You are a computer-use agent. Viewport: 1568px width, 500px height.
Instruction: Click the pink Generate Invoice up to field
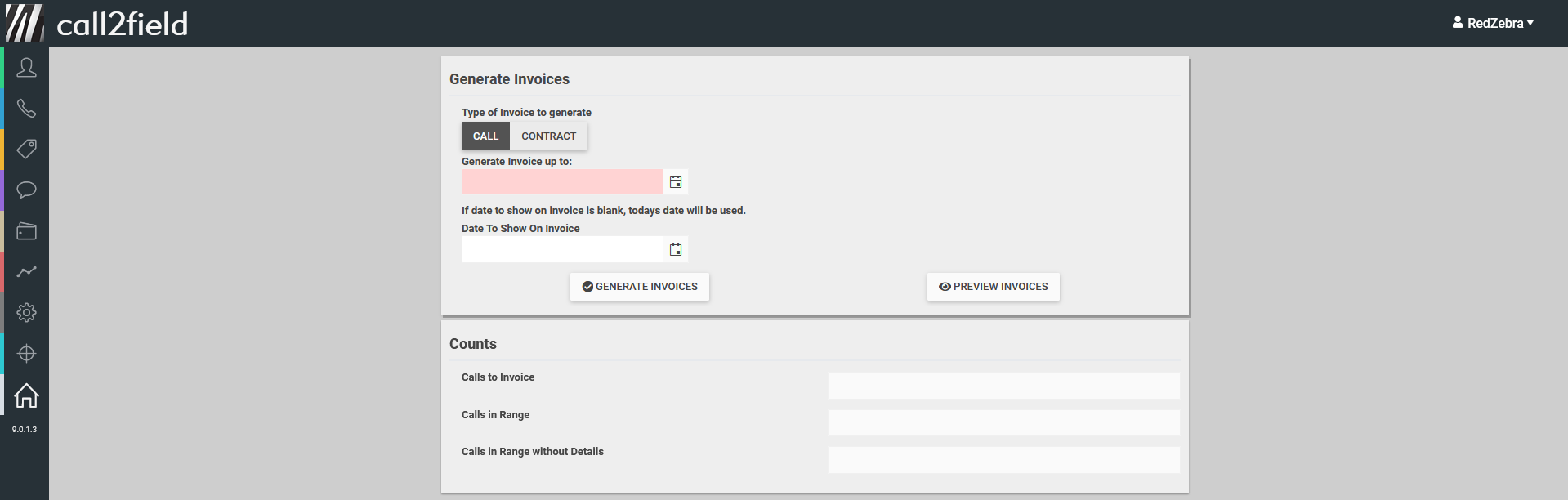point(562,182)
